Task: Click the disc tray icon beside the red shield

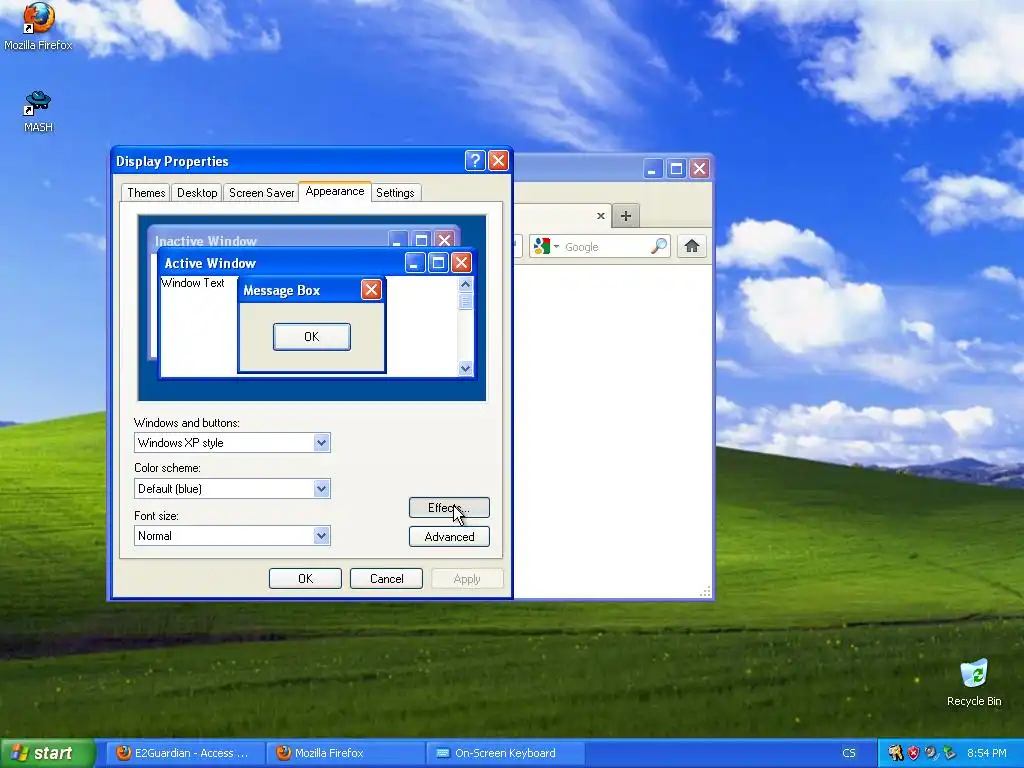Action: 931,753
